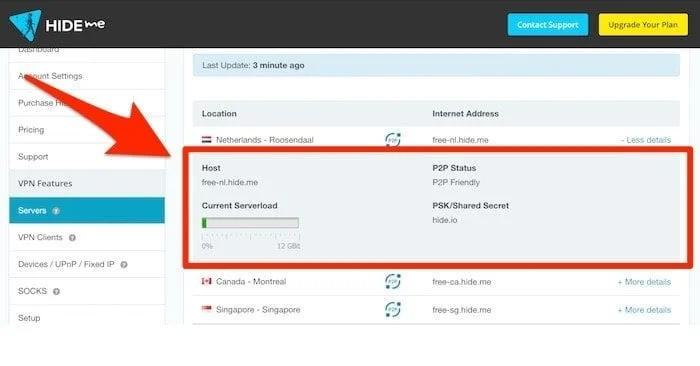Click the Netherlands - Roosendaal row text
Image resolution: width=700 pixels, height=366 pixels.
pos(265,140)
